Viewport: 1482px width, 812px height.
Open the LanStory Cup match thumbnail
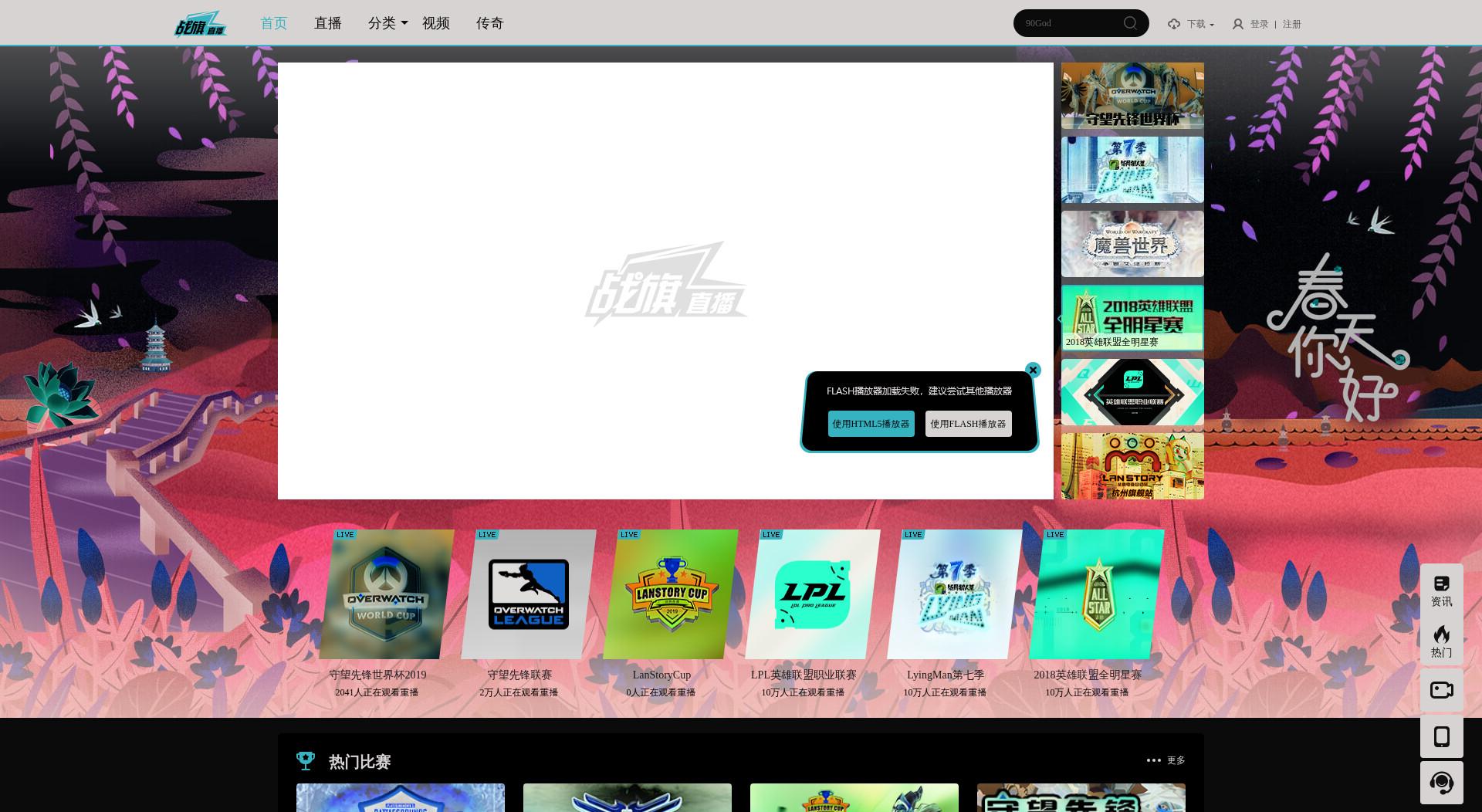pyautogui.click(x=854, y=797)
